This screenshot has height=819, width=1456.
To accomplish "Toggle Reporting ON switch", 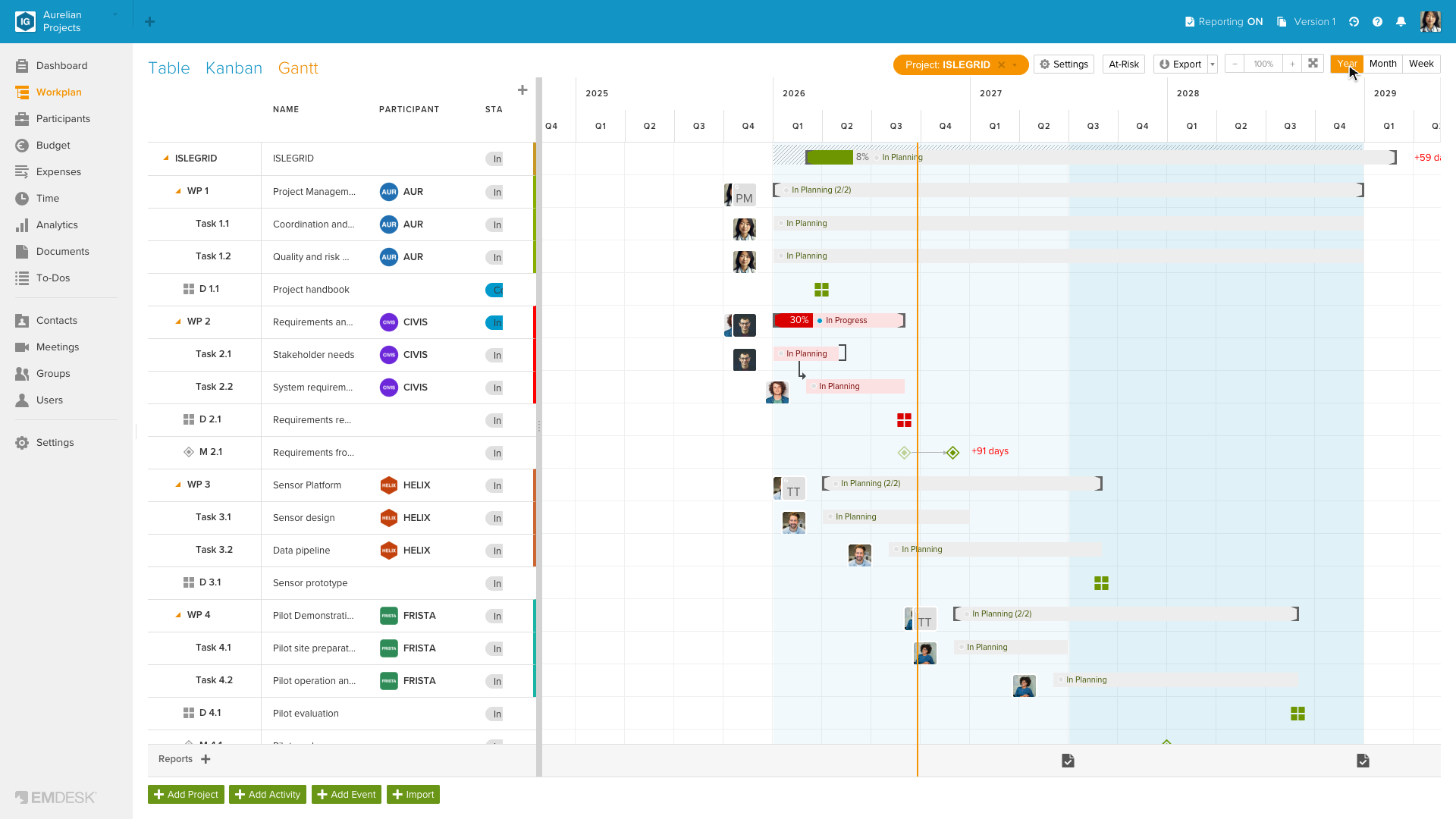I will 1224,22.
